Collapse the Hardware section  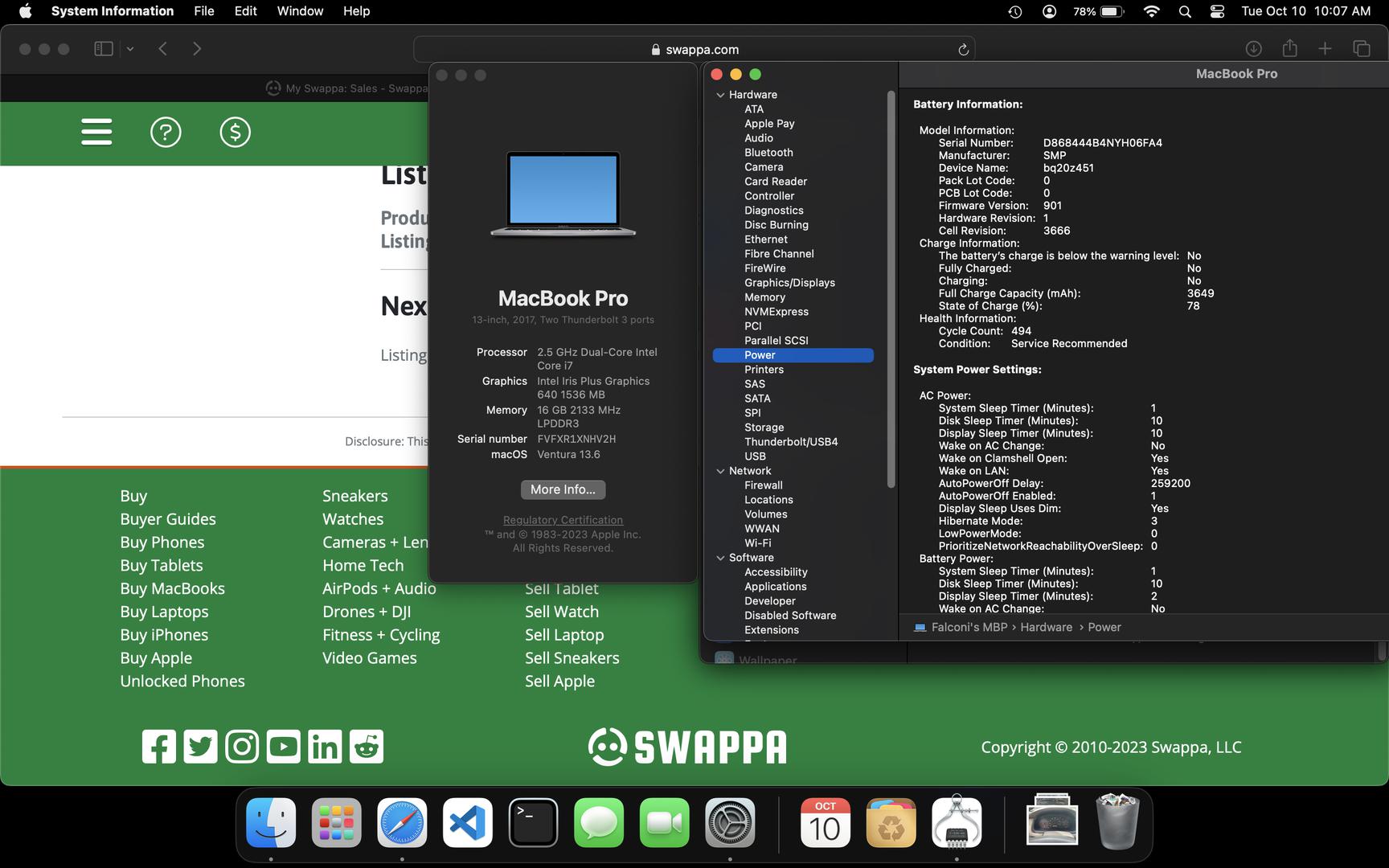720,95
